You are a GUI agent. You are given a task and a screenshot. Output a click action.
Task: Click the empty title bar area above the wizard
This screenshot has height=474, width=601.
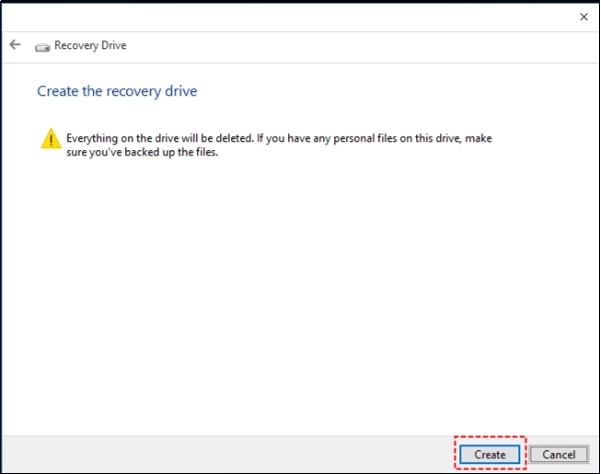tap(300, 17)
